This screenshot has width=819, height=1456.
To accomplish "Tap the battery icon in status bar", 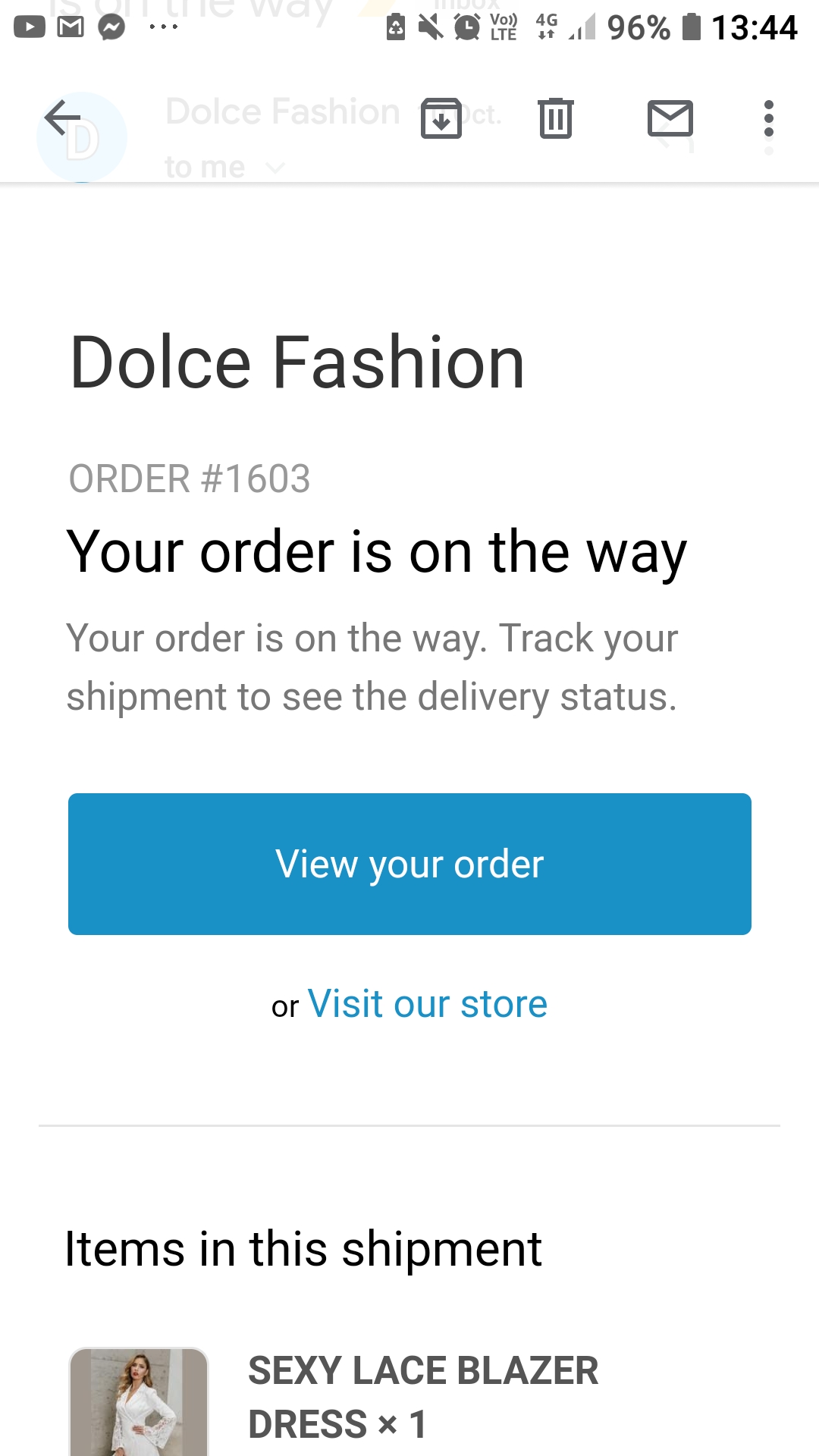I will tap(691, 27).
